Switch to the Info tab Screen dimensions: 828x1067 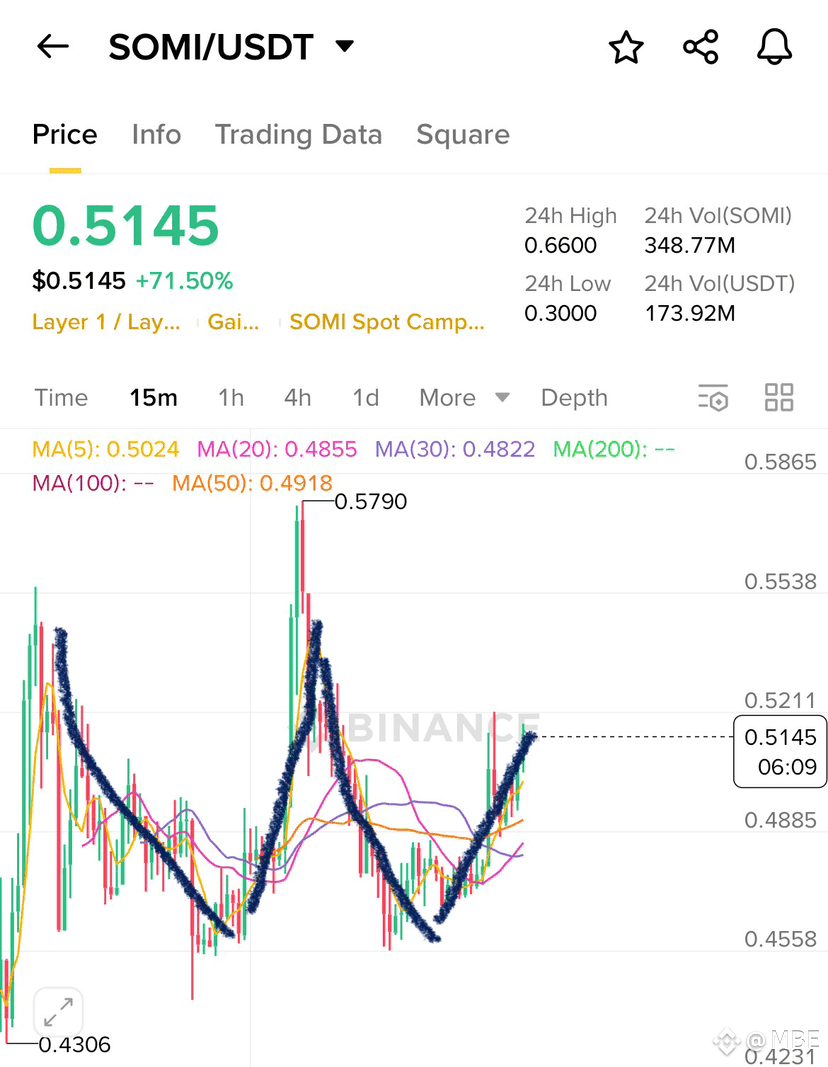(156, 134)
